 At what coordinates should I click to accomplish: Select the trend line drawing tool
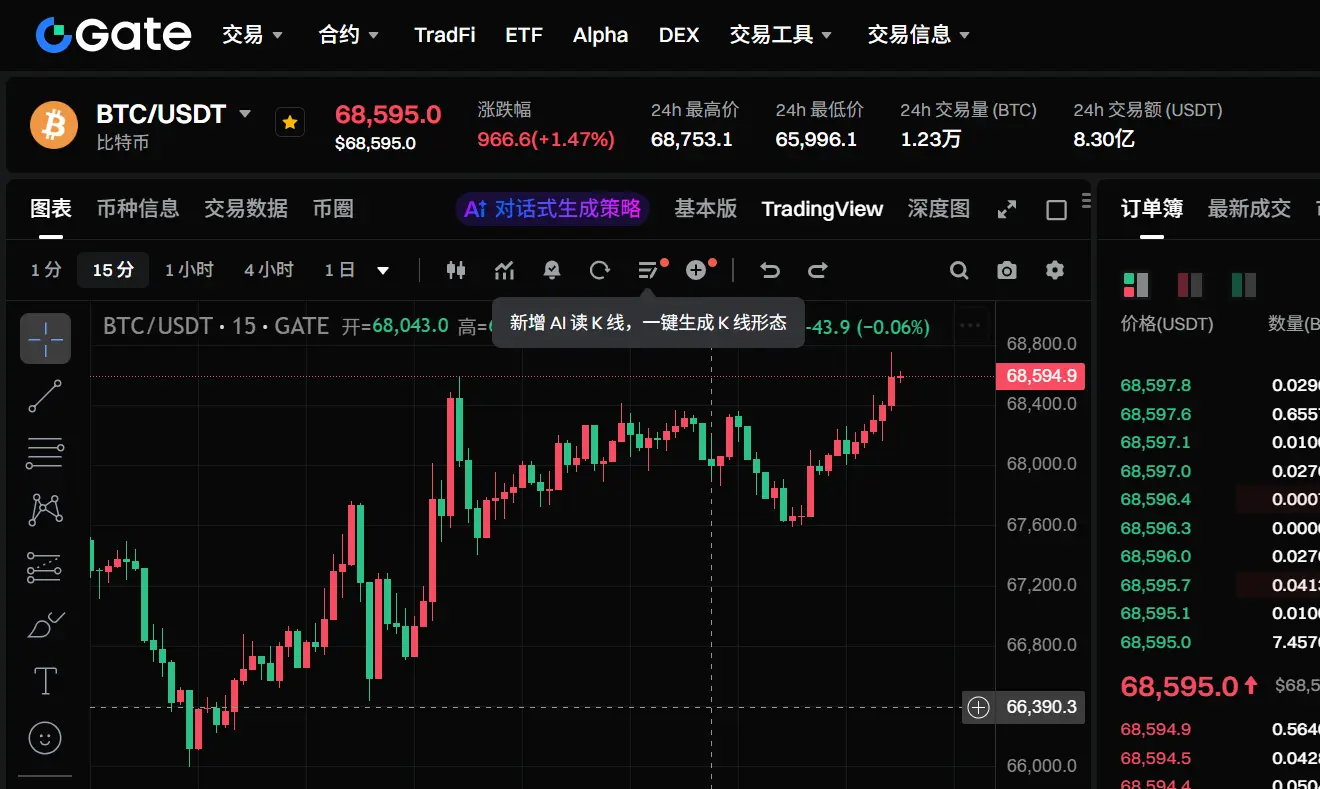pos(45,397)
